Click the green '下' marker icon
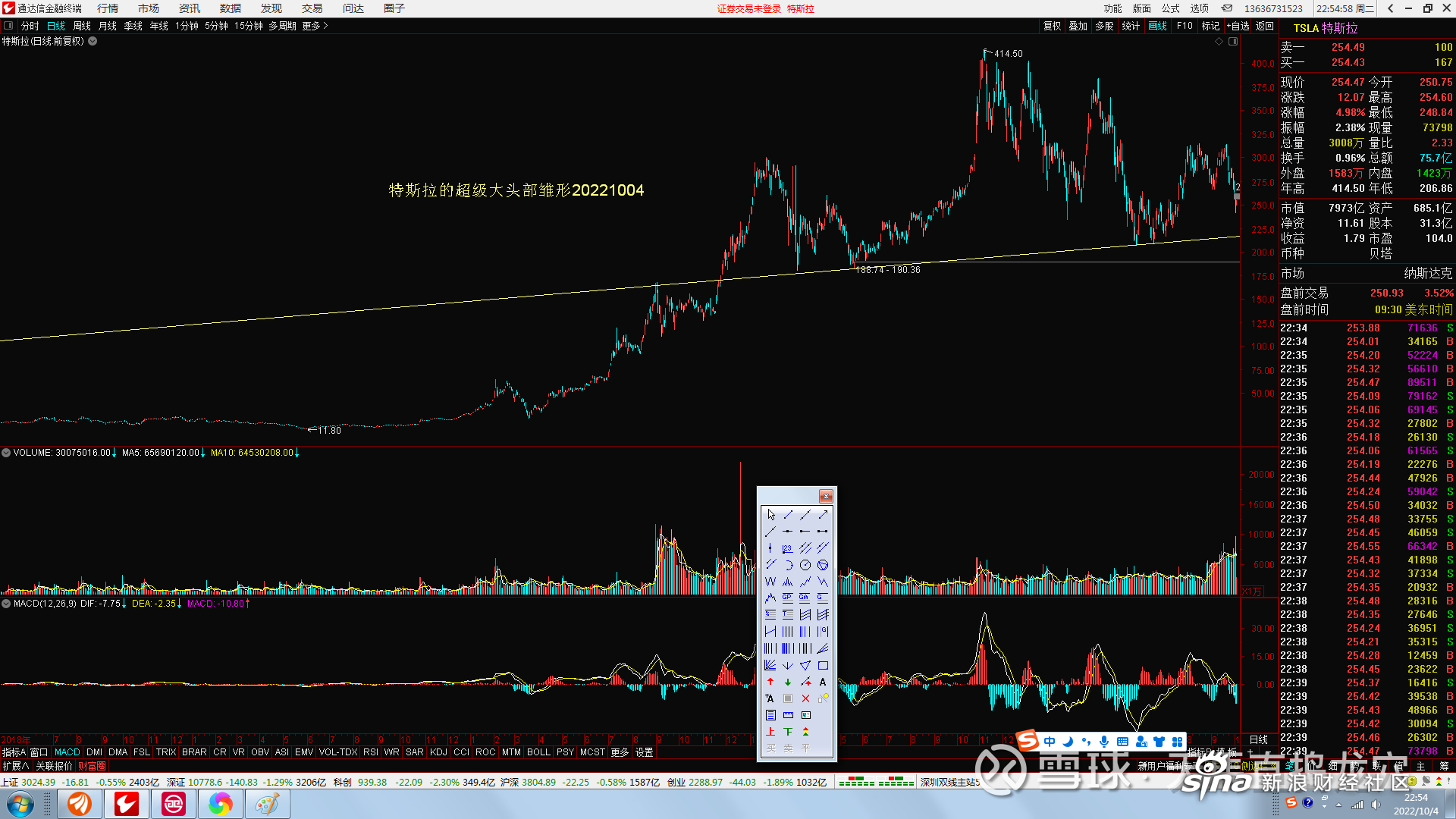This screenshot has width=1456, height=819. click(x=788, y=732)
